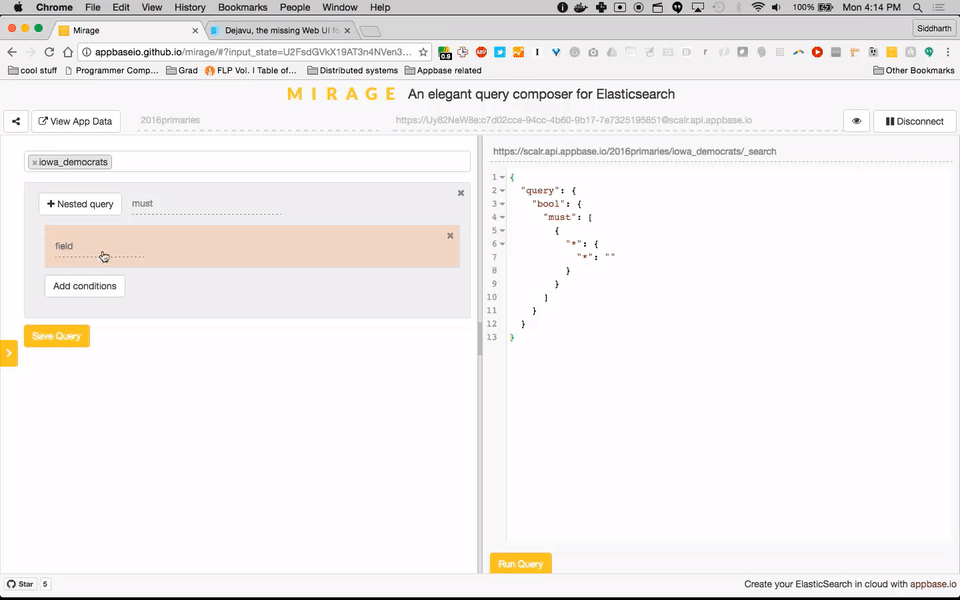960x600 pixels.
Task: Collapse the "query" fold on line 2
Action: tap(502, 191)
